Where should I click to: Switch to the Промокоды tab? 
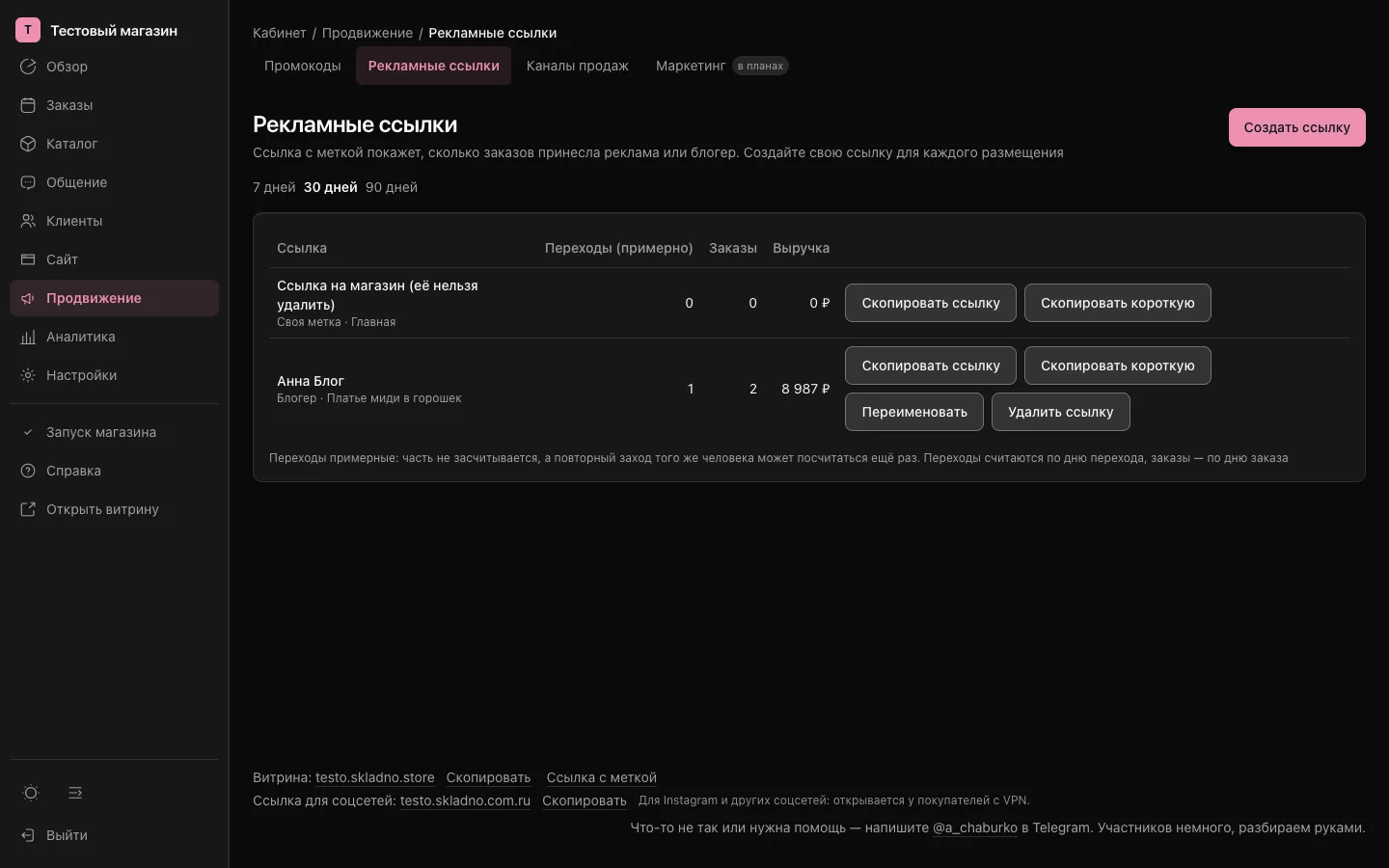[303, 66]
